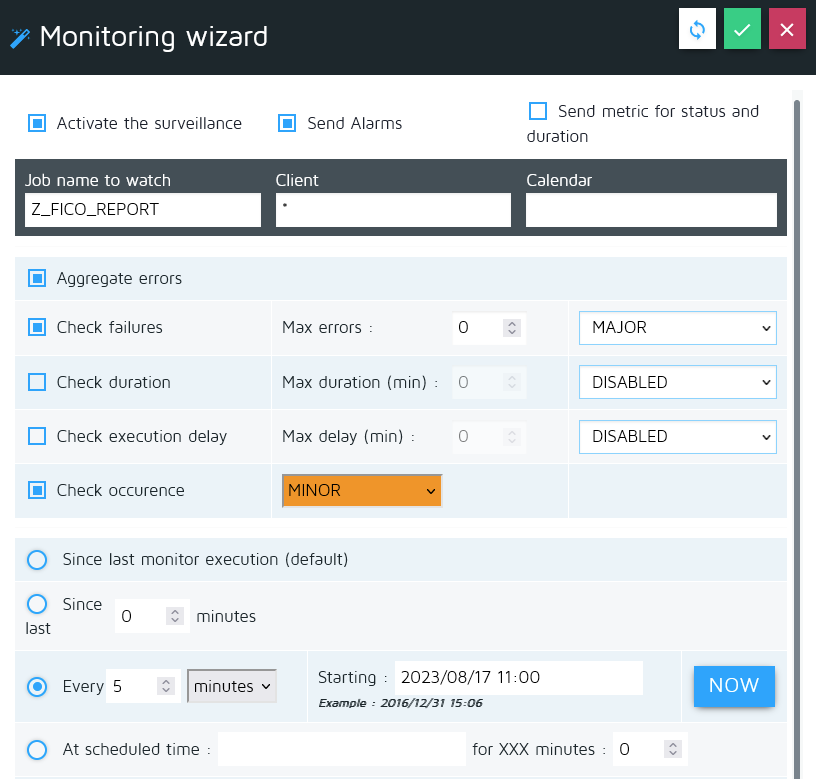
Task: Select the At scheduled time radio button
Action: pos(37,750)
